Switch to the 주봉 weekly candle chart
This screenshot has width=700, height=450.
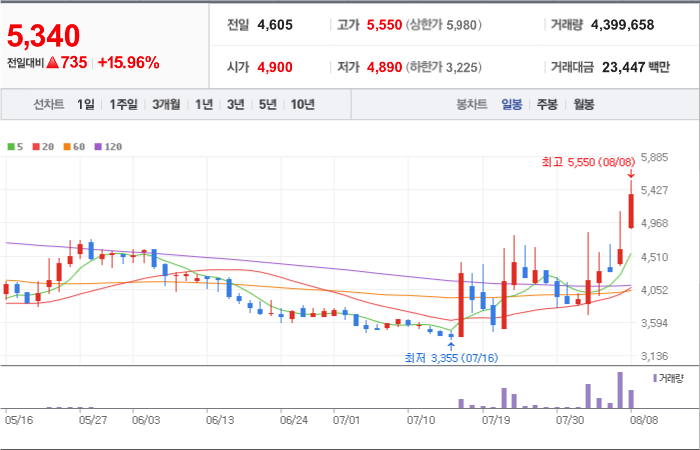coord(547,105)
